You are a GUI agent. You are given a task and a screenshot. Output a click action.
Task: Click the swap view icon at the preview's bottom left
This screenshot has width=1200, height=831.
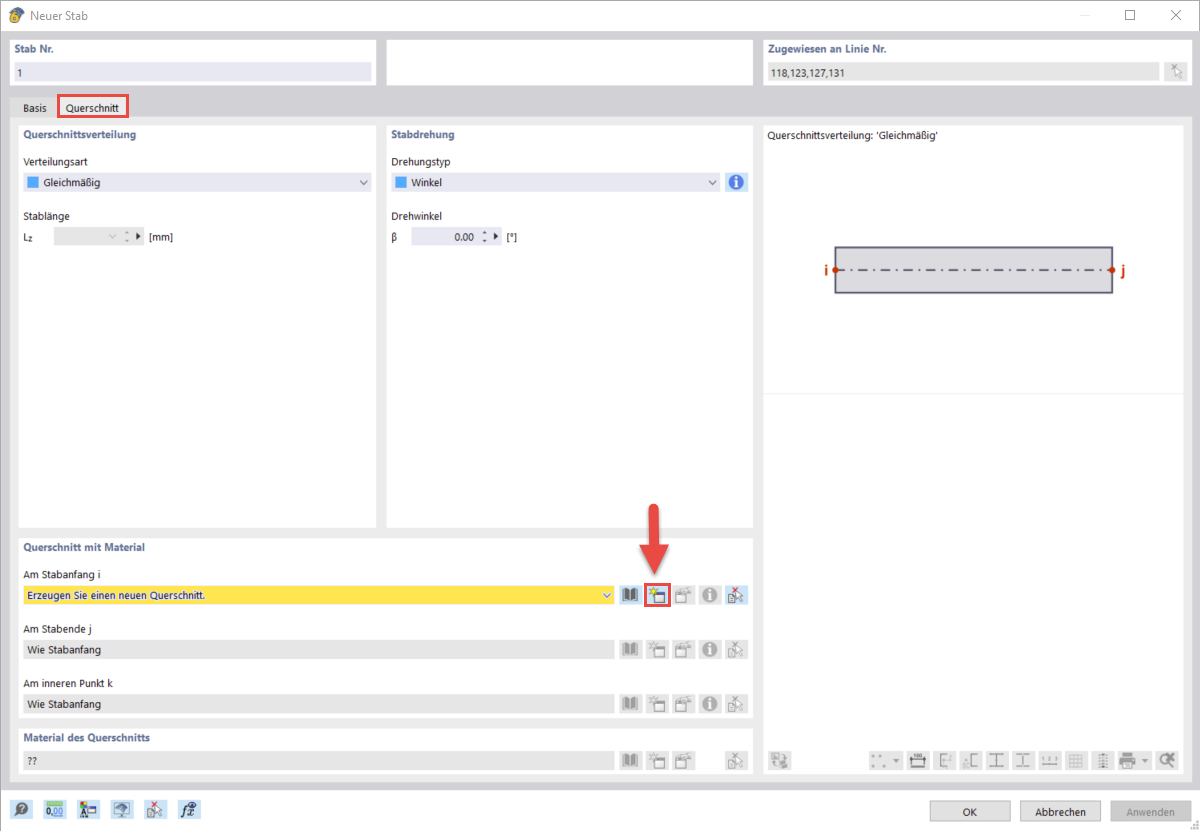(780, 761)
